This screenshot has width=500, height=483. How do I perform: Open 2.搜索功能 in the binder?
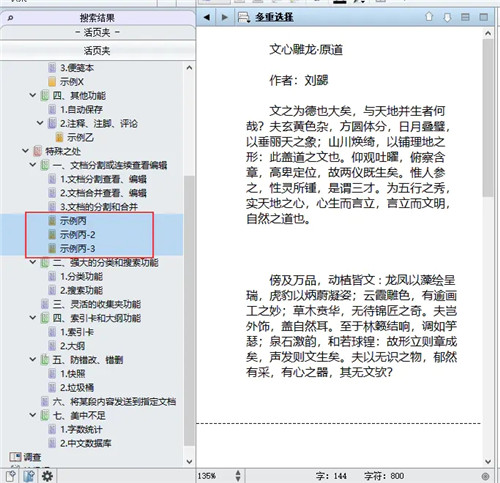(x=81, y=290)
